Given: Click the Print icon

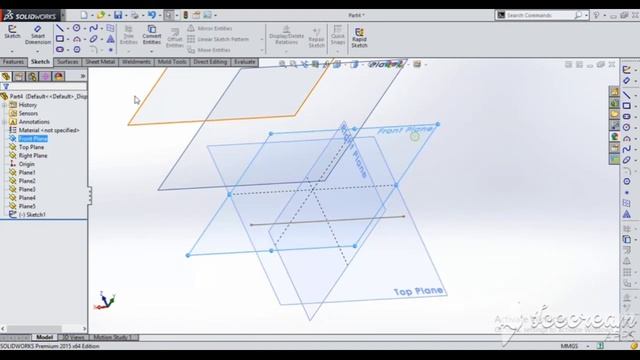Looking at the screenshot, I should click(x=135, y=15).
